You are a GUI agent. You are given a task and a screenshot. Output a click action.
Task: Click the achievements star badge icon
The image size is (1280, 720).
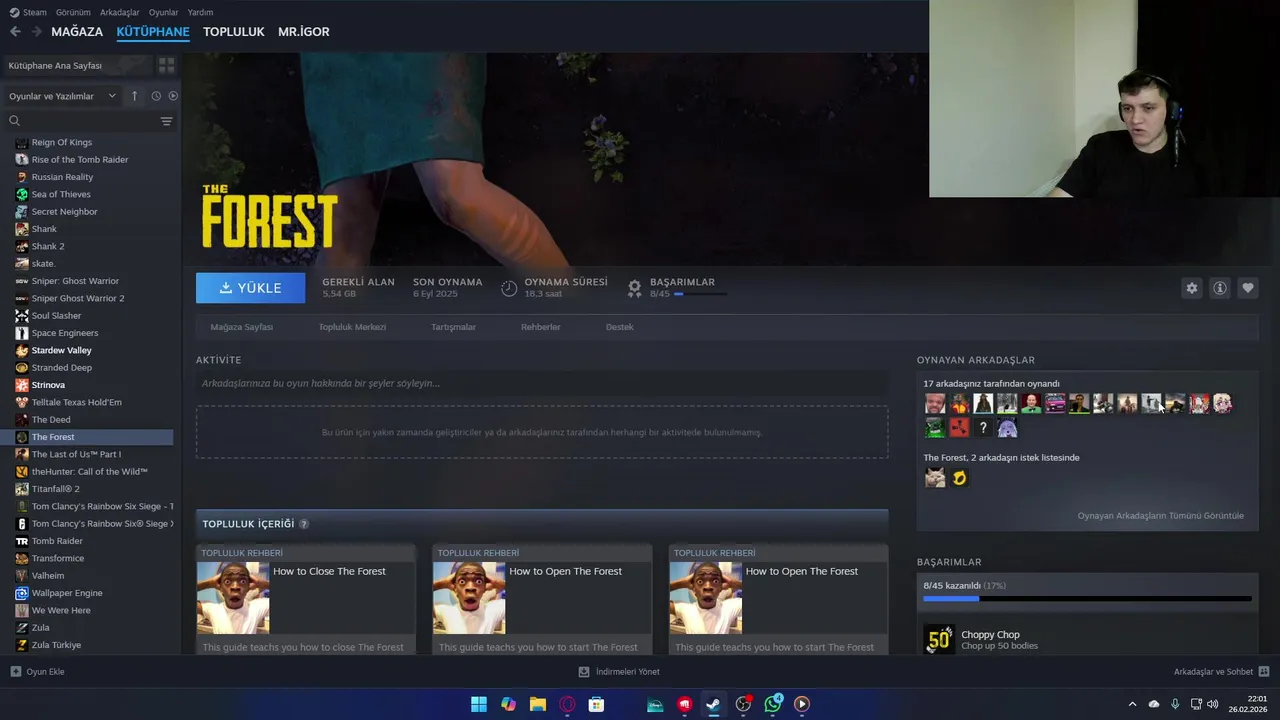click(x=634, y=288)
